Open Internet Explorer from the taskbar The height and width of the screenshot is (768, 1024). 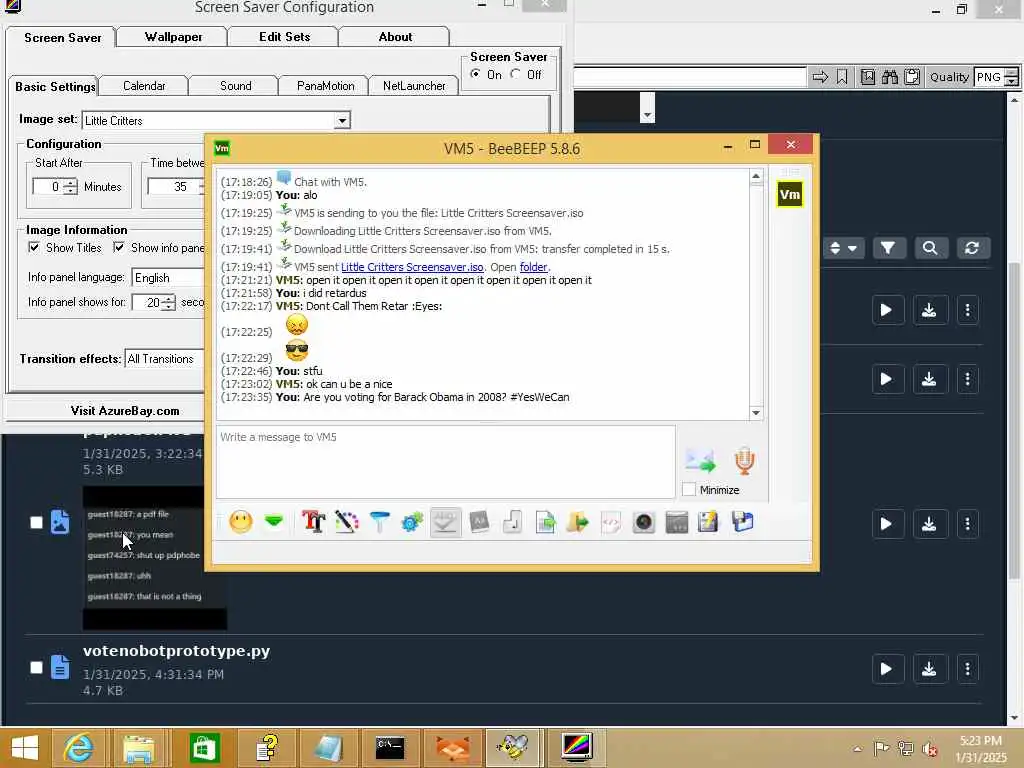(x=78, y=747)
